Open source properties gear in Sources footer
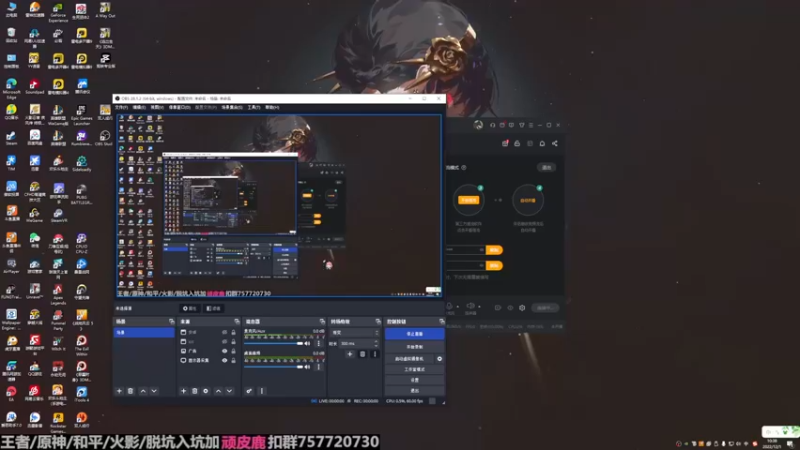The height and width of the screenshot is (450, 800). (206, 391)
